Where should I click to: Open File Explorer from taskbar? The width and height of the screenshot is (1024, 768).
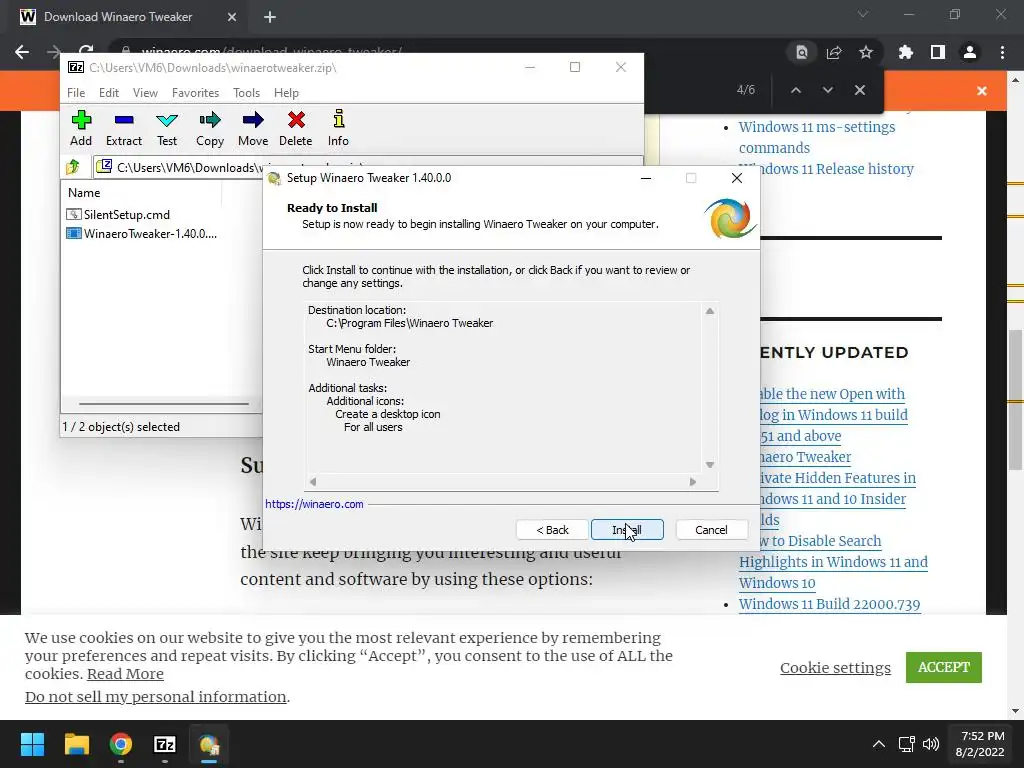76,744
